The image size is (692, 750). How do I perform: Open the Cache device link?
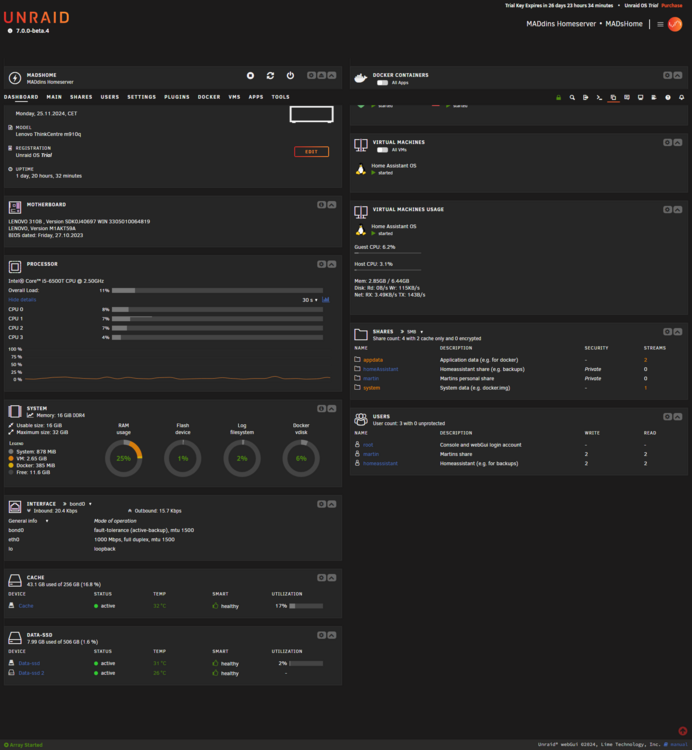pyautogui.click(x=26, y=606)
